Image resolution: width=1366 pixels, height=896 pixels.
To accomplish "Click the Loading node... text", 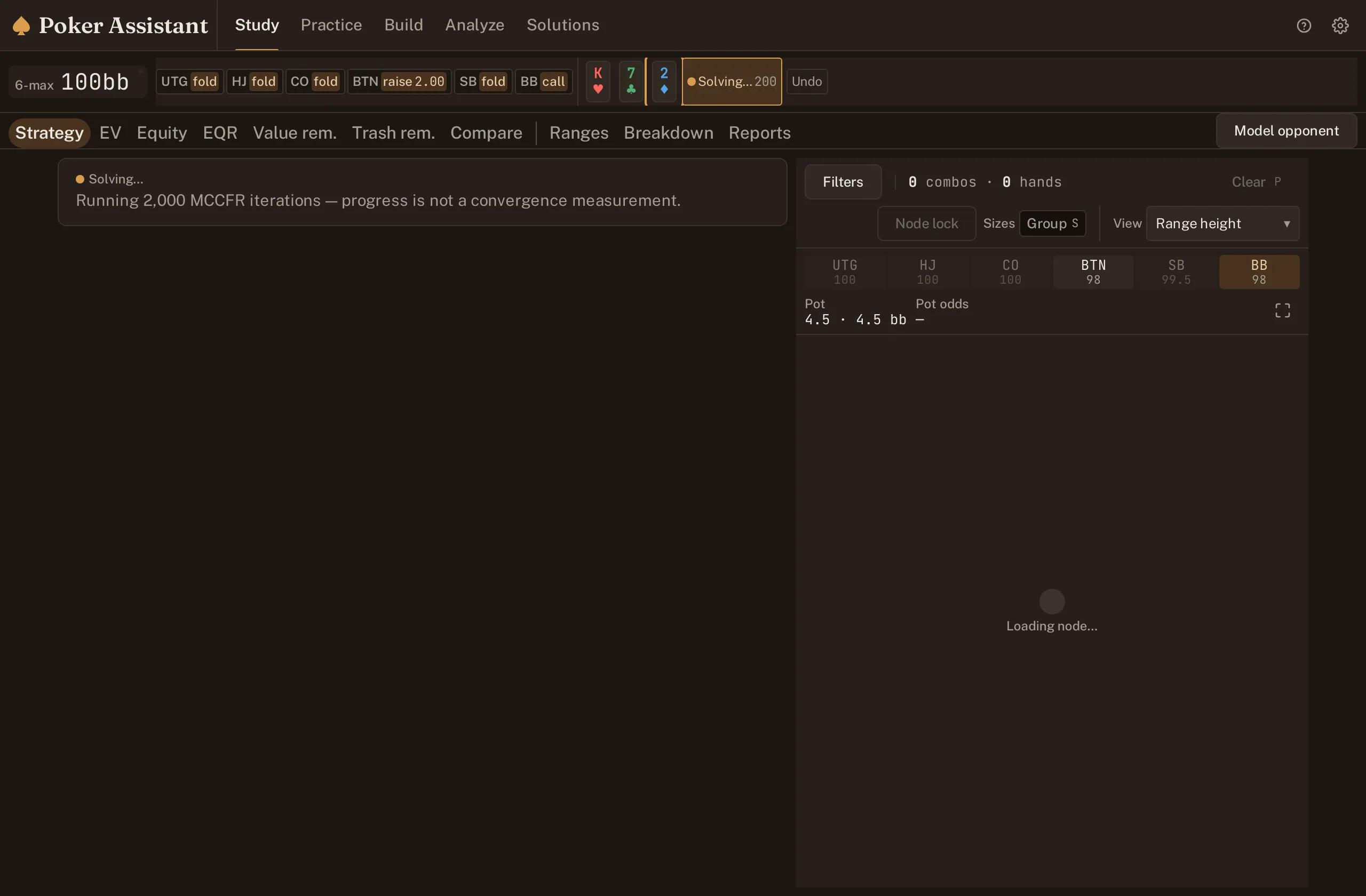I will [1052, 626].
